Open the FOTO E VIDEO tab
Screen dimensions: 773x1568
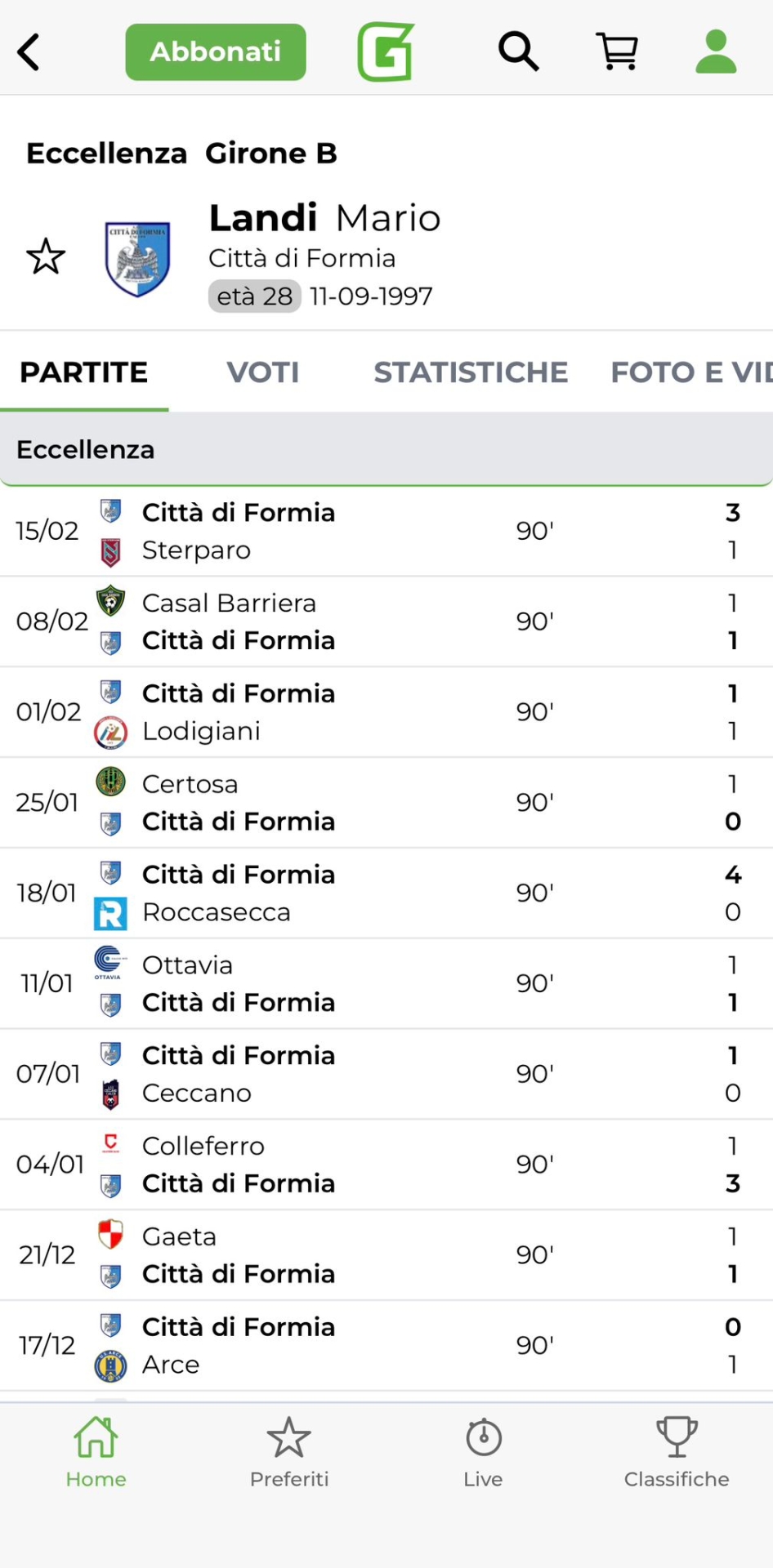pyautogui.click(x=690, y=372)
